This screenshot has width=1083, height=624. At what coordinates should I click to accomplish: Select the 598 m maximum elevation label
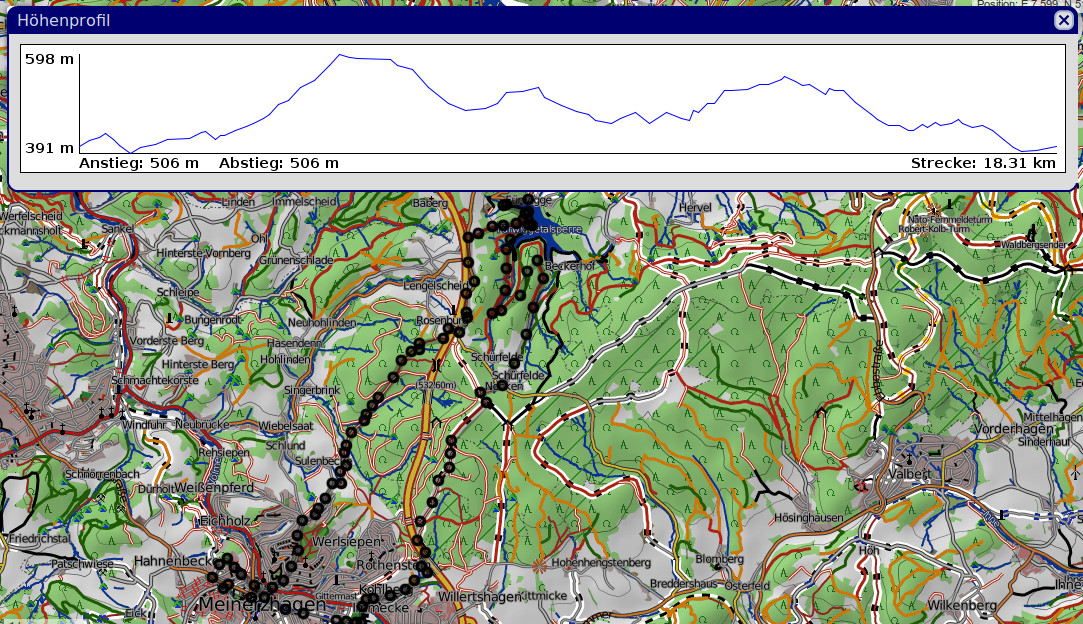(50, 59)
